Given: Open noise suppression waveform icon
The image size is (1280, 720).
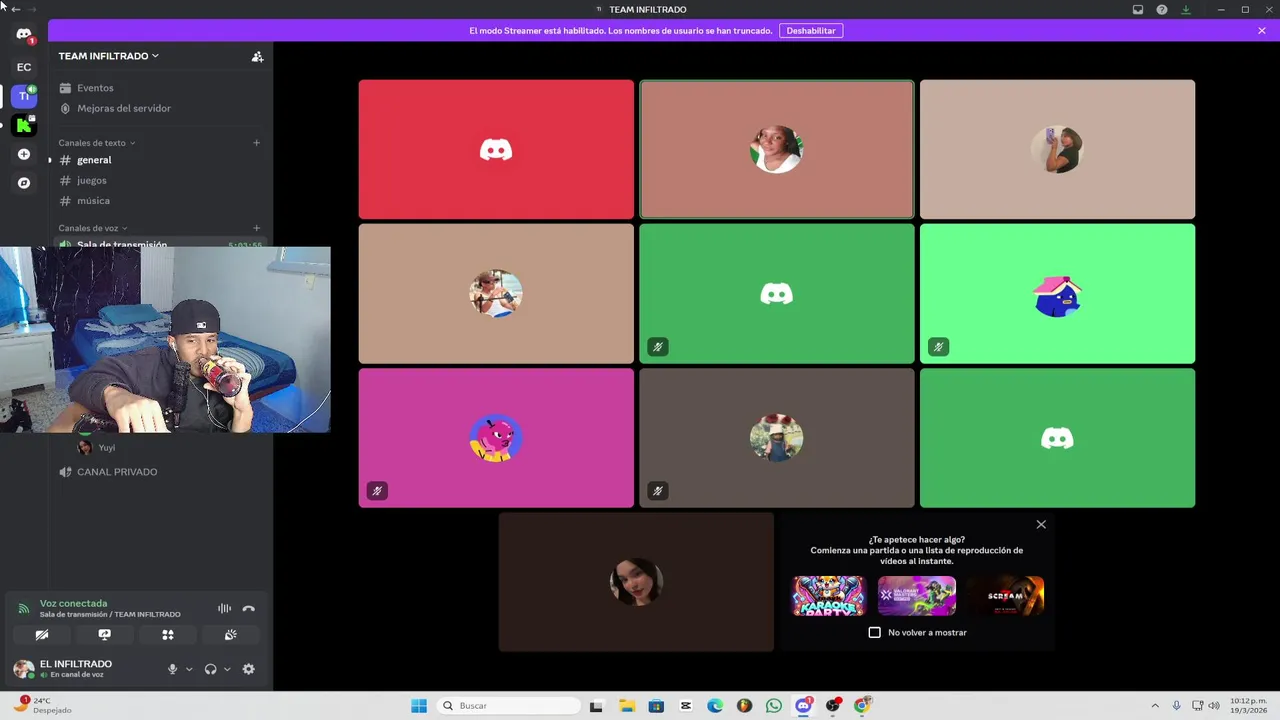Looking at the screenshot, I should coord(224,608).
